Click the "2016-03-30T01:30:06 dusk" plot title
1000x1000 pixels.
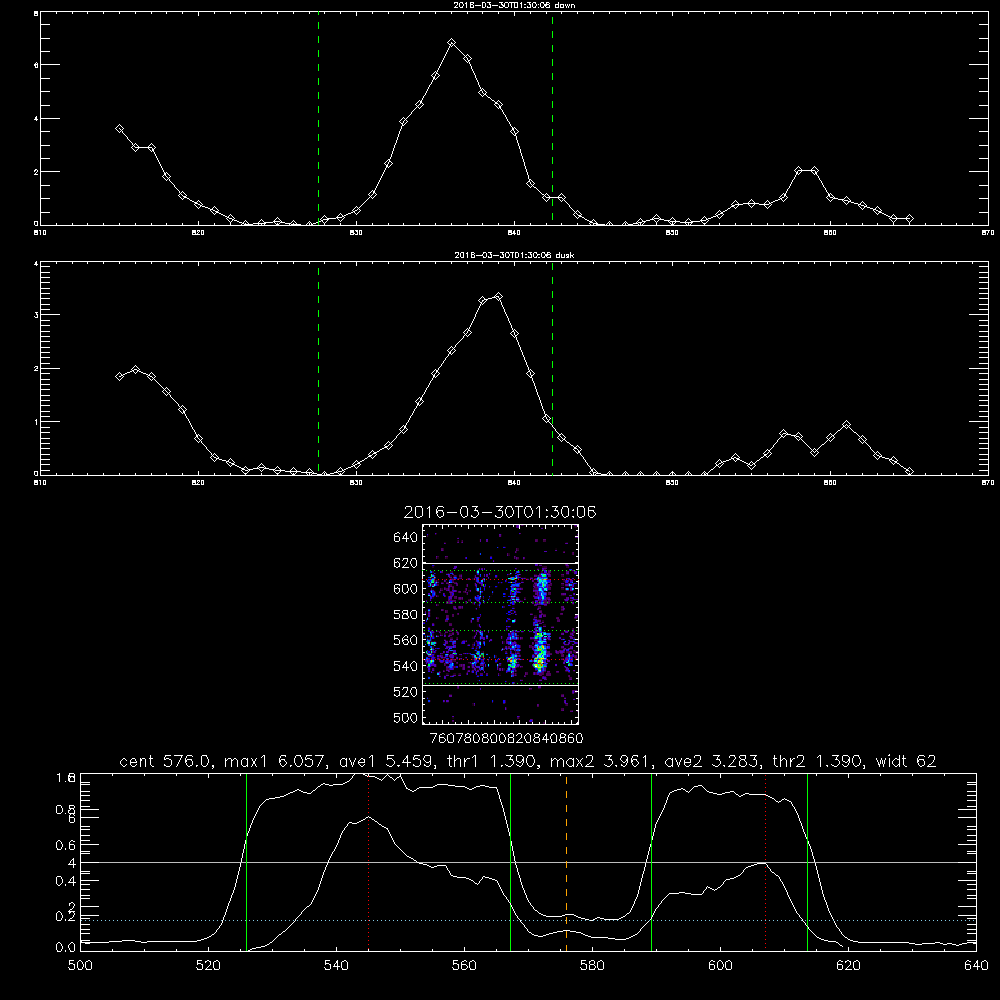click(514, 254)
